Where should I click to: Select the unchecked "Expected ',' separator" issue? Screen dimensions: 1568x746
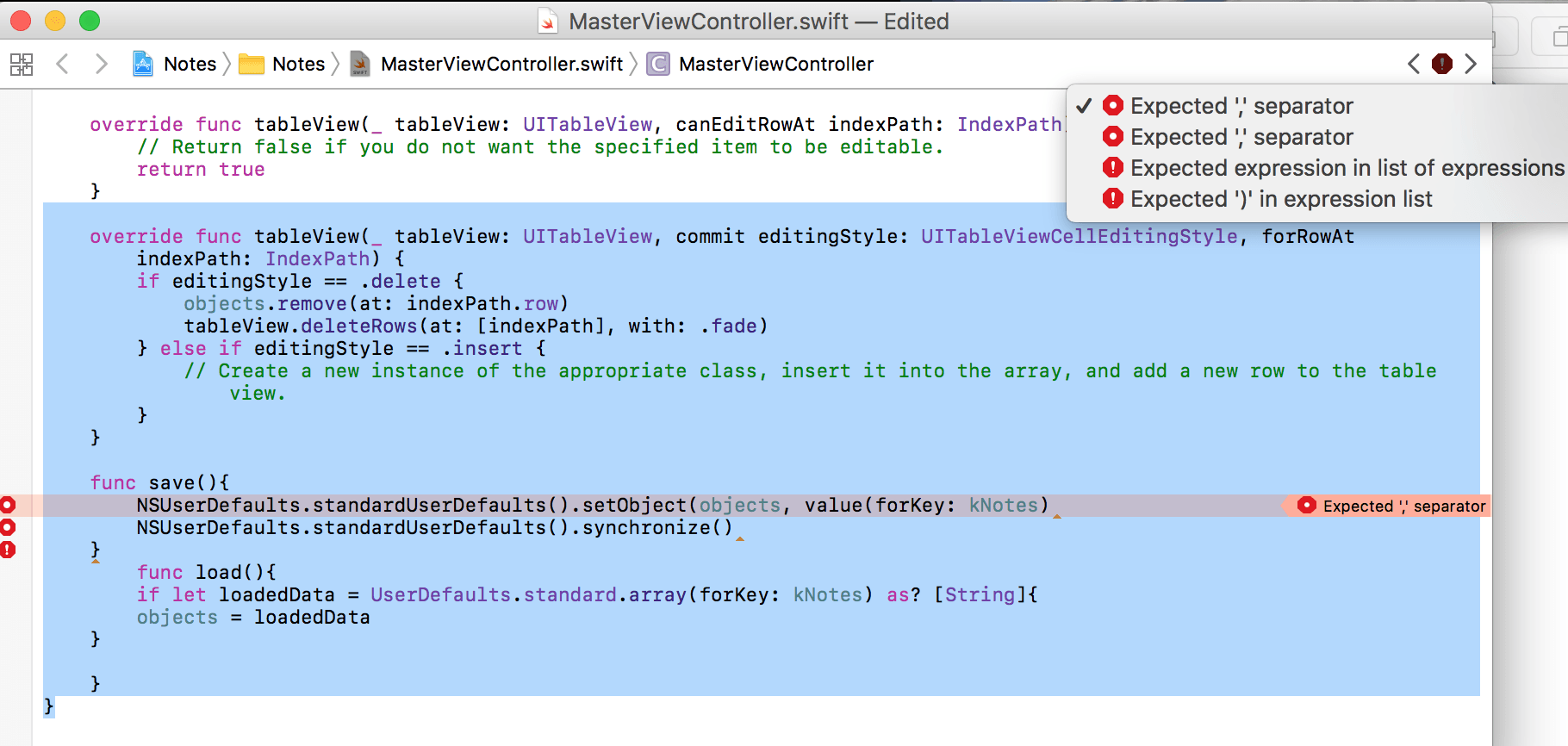coord(1241,137)
